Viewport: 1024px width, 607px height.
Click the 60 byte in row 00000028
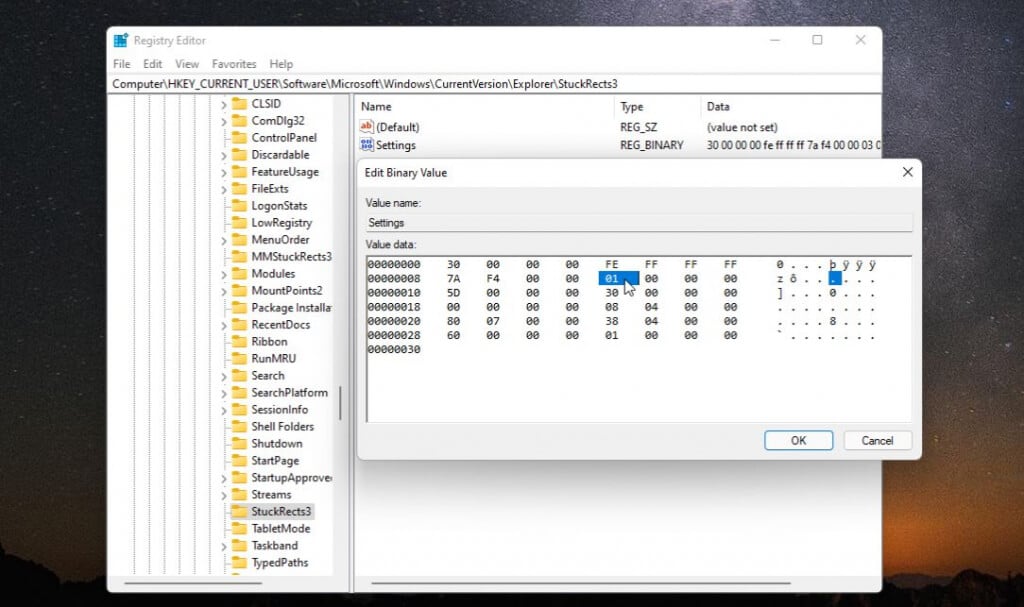(453, 335)
